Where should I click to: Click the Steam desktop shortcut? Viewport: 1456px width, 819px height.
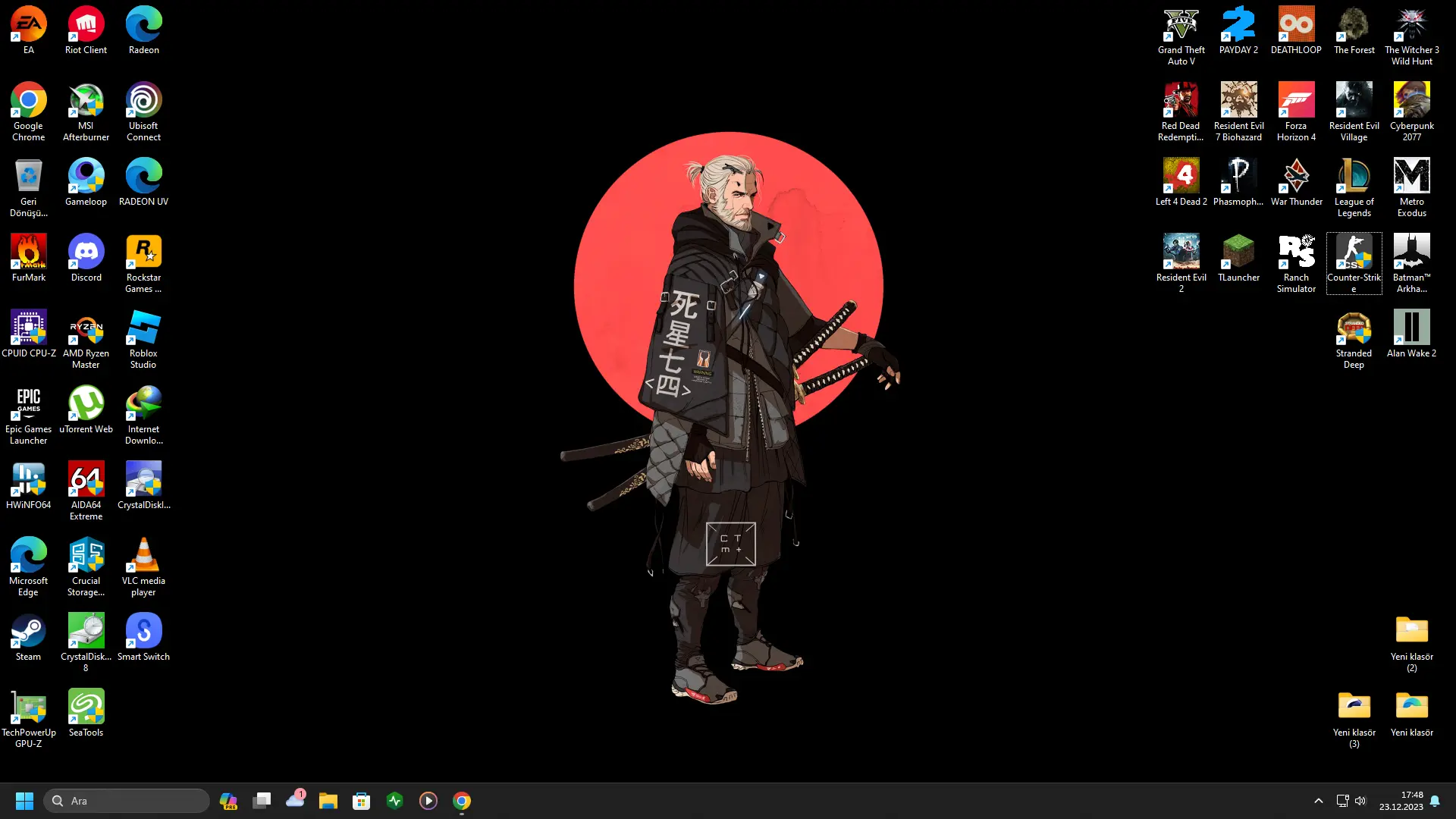tap(29, 637)
